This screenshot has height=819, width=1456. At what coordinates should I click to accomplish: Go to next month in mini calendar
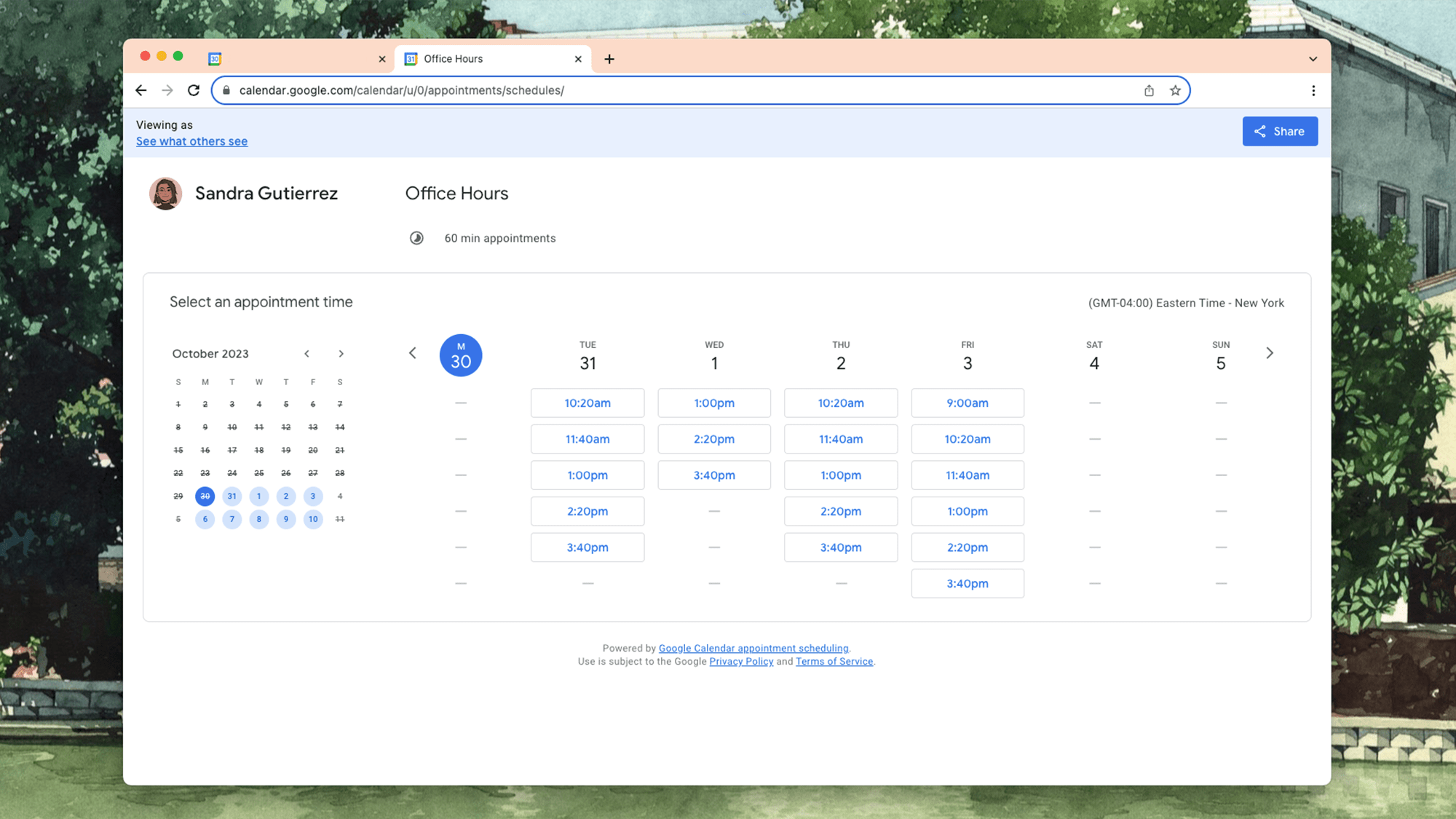pyautogui.click(x=341, y=354)
